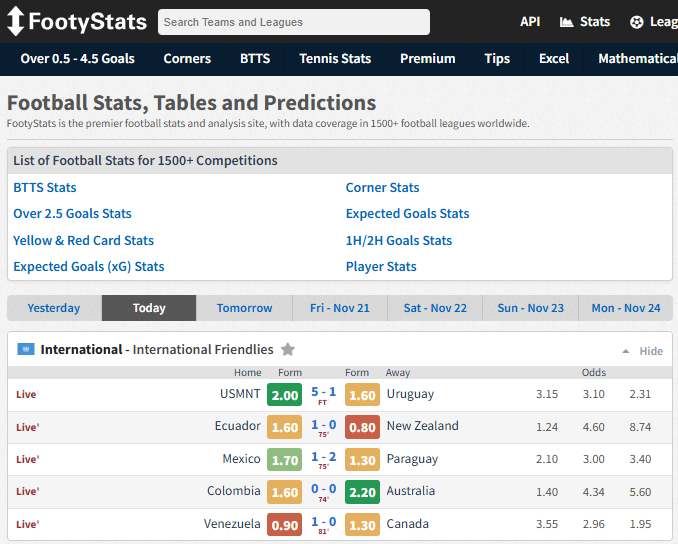Click the Hide arrow caret

pos(626,352)
